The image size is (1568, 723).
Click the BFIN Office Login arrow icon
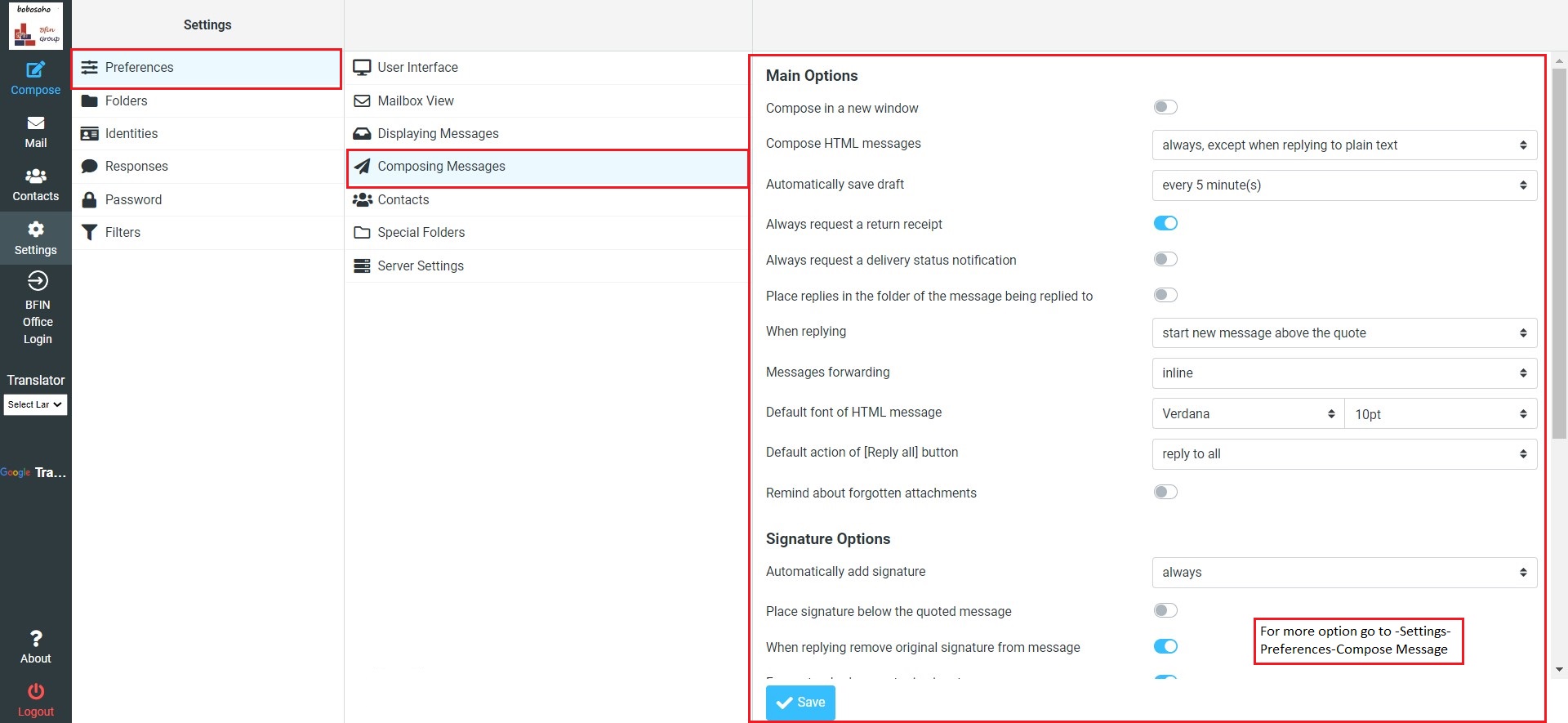pyautogui.click(x=37, y=282)
